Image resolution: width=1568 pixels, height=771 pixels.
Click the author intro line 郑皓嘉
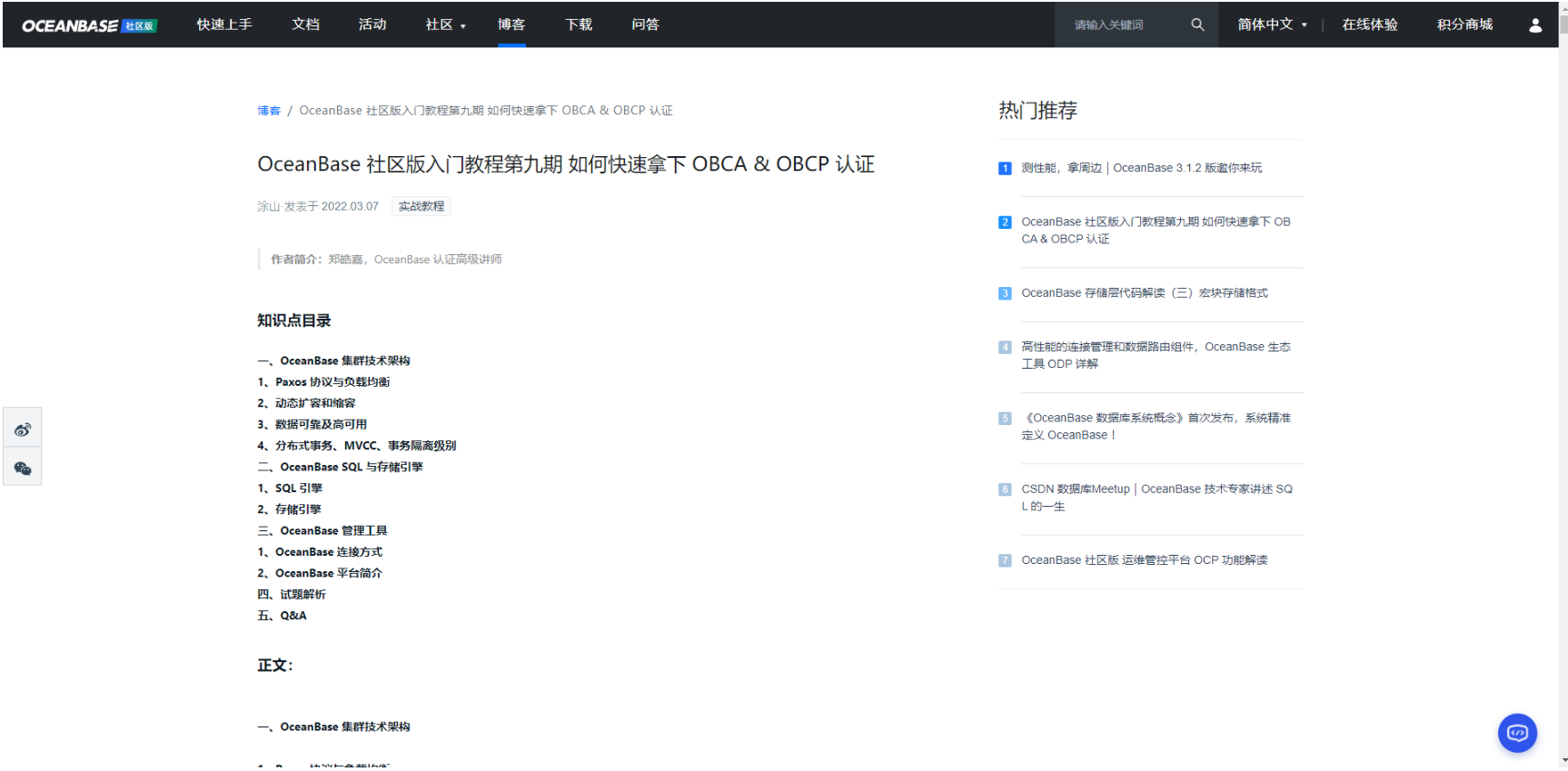[386, 260]
